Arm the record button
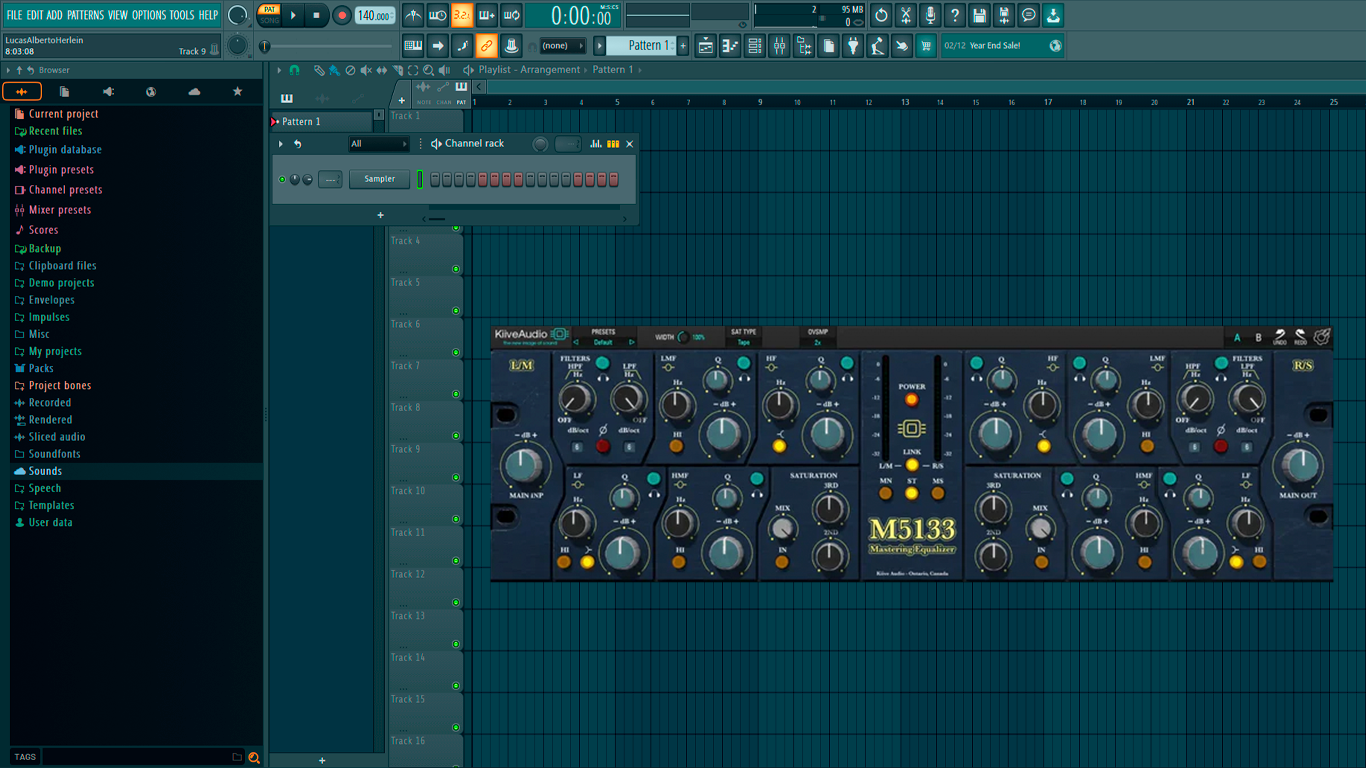Image resolution: width=1366 pixels, height=768 pixels. 342,15
